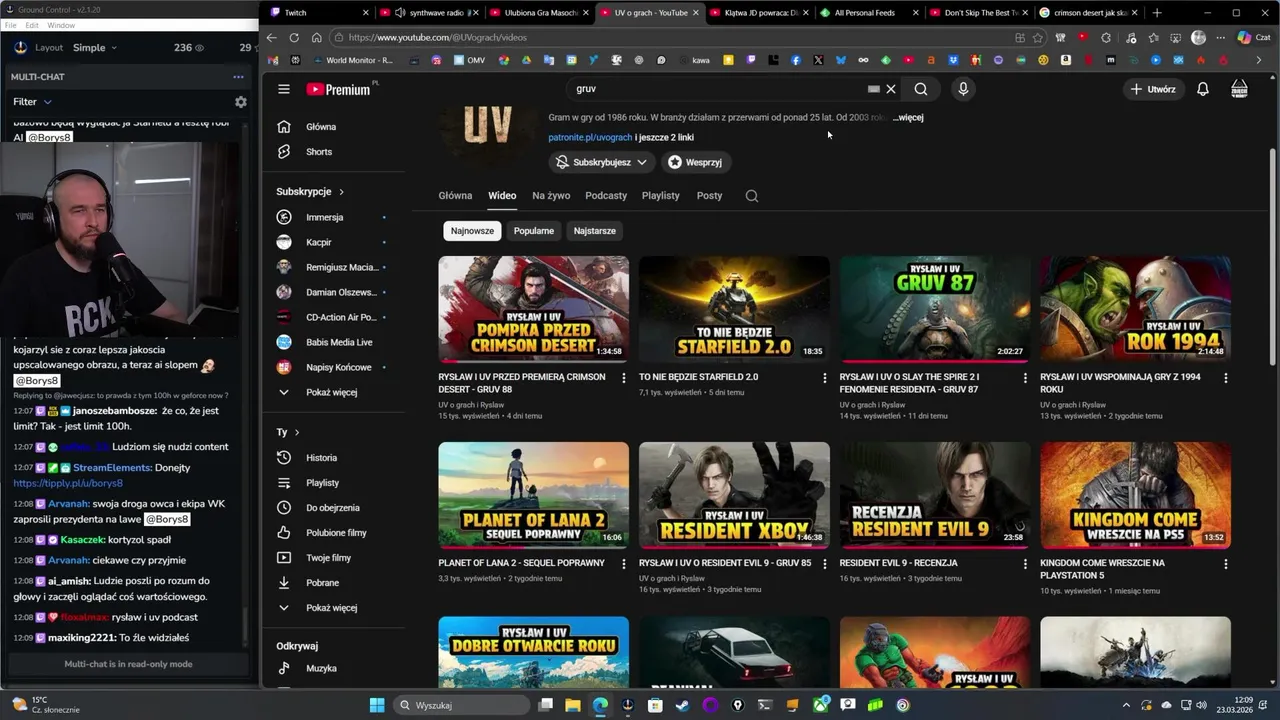Expand the Subskrypcje section header

click(310, 192)
